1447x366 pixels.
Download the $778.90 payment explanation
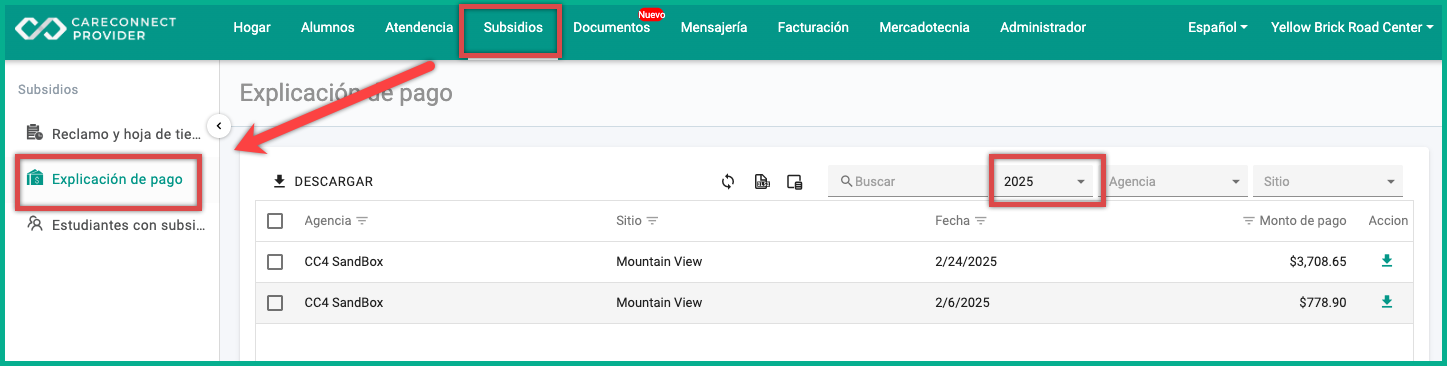[x=1387, y=302]
